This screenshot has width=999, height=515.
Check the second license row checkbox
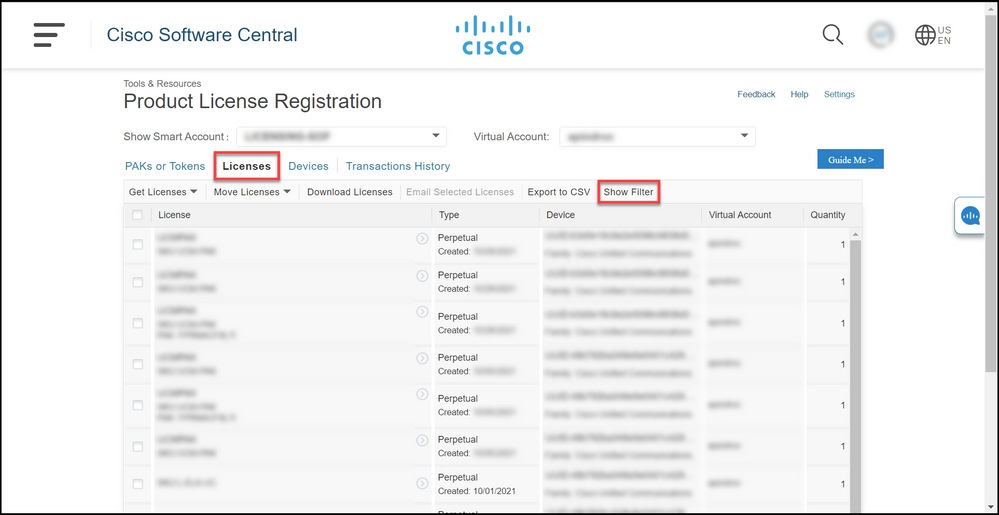click(x=137, y=282)
